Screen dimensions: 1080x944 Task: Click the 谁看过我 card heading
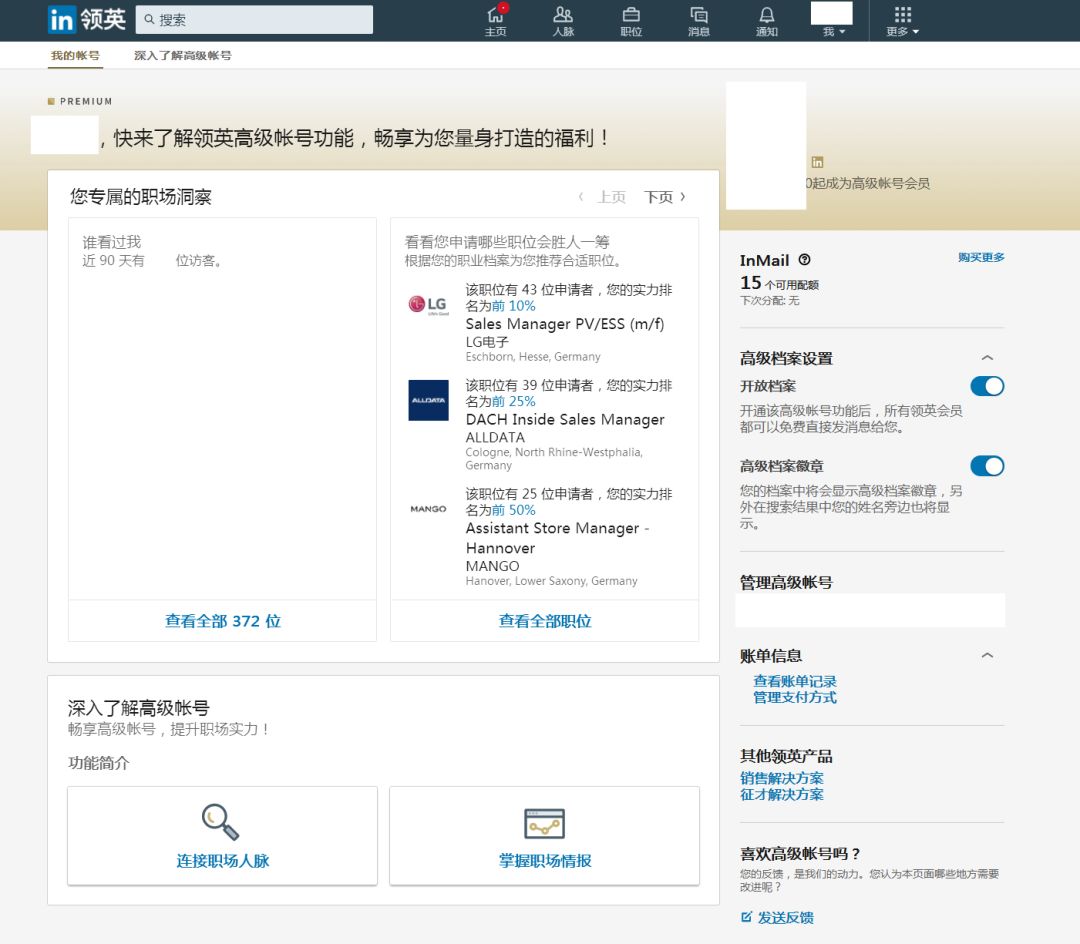(112, 242)
